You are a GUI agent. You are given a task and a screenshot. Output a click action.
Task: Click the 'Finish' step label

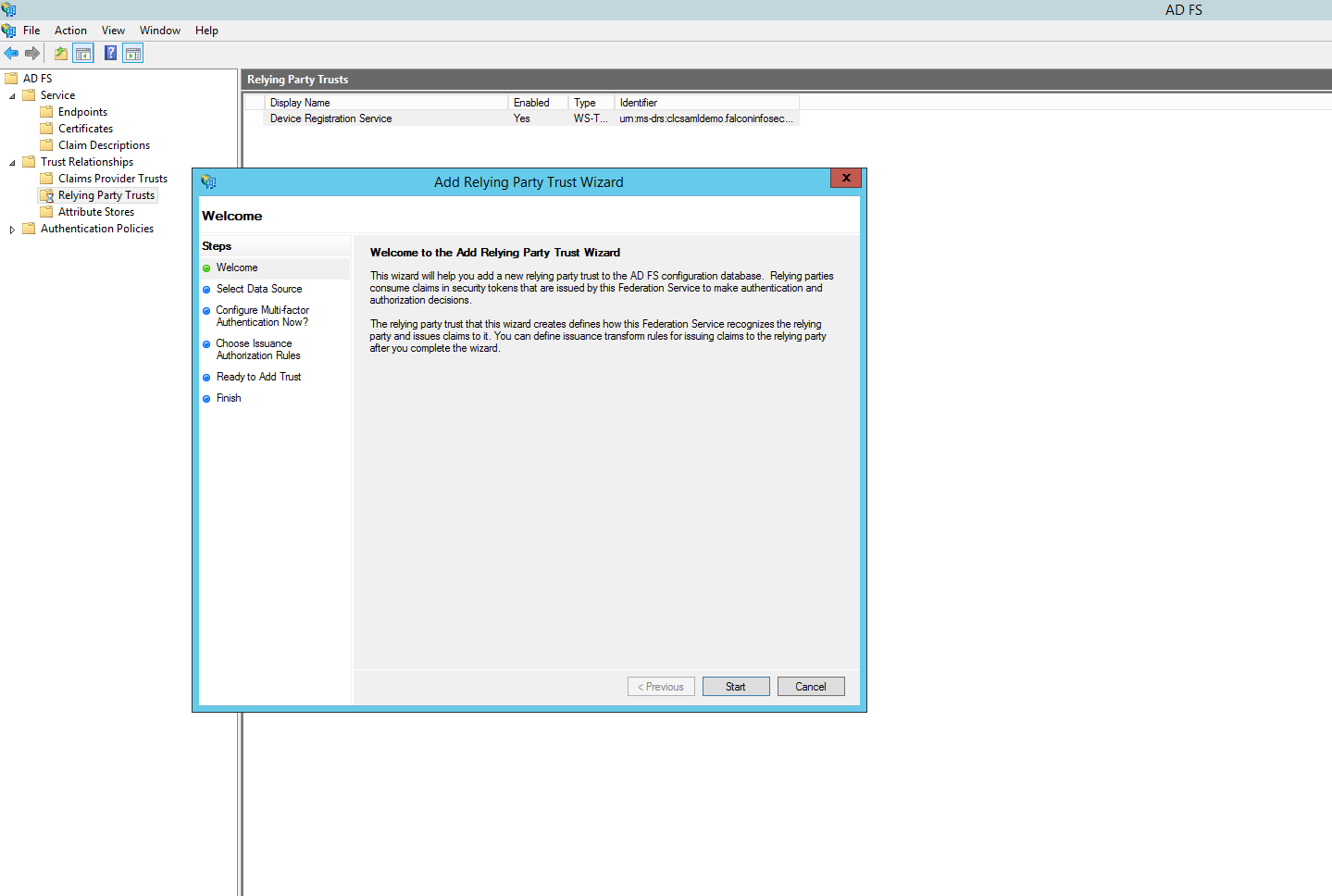click(229, 398)
